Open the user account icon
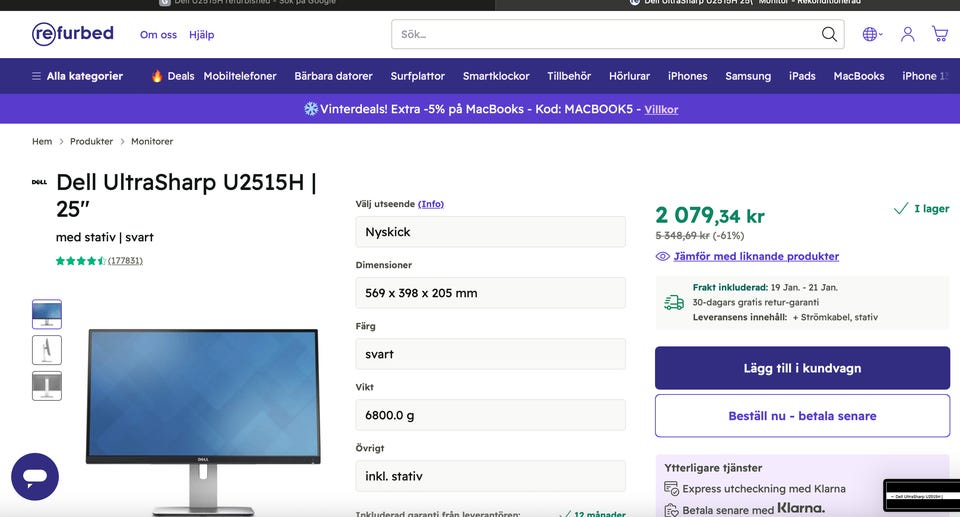 point(907,34)
